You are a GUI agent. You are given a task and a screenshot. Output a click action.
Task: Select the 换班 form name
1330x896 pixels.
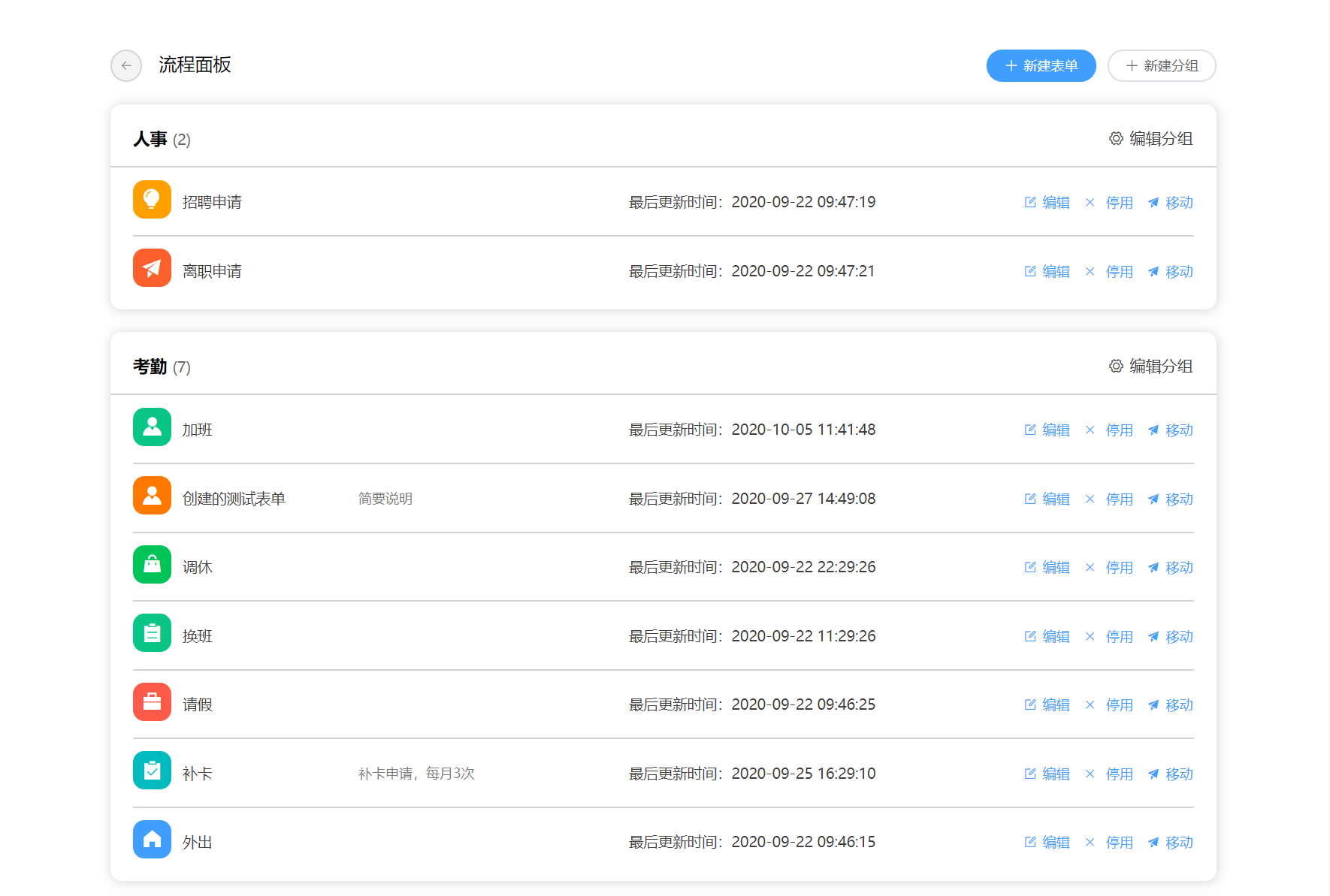(198, 637)
